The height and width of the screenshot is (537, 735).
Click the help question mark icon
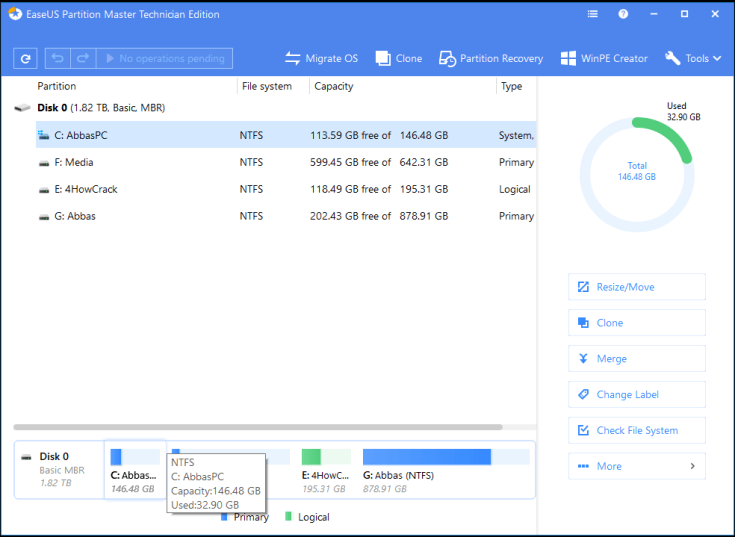624,15
